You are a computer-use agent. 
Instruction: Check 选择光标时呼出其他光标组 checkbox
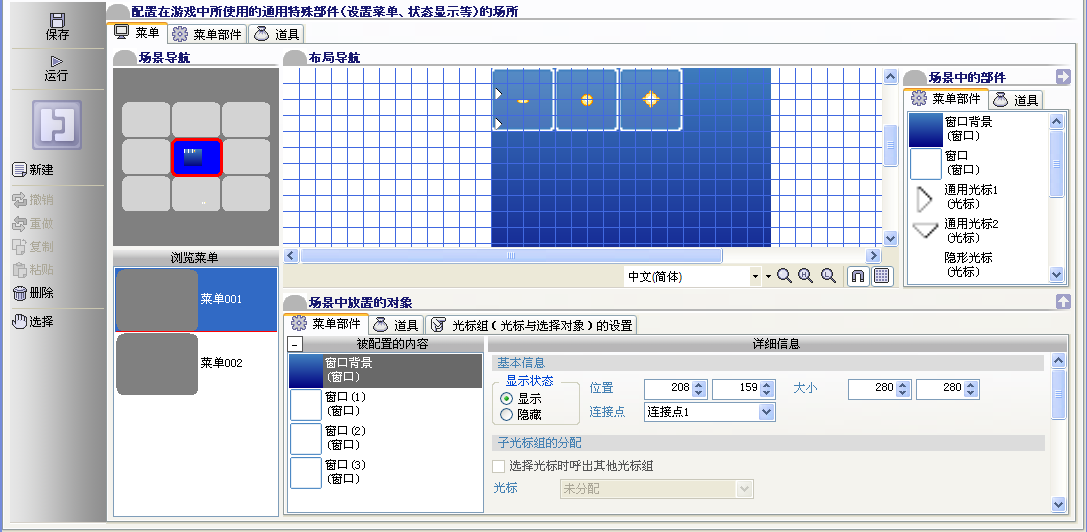498,466
